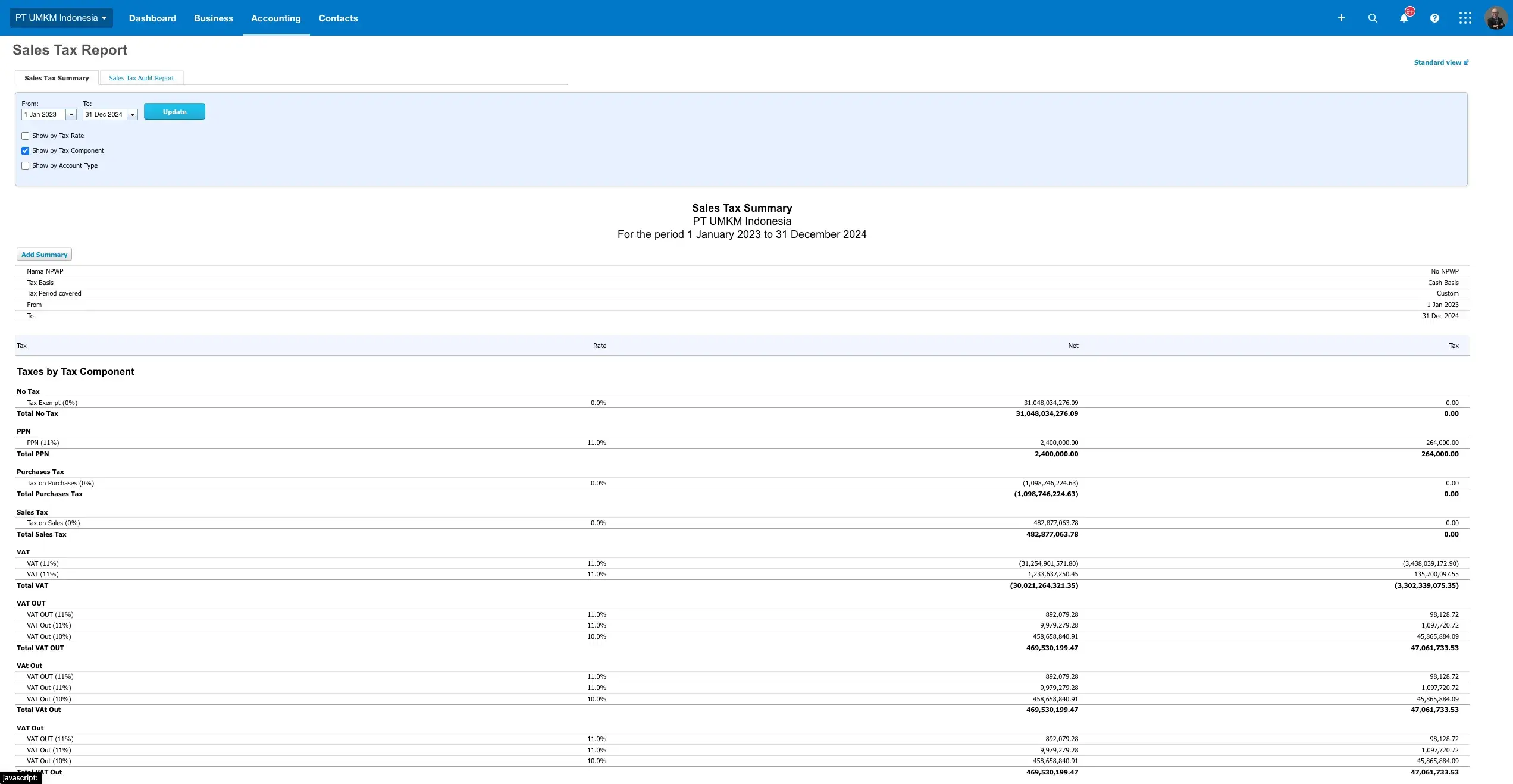Open the global search

1373,18
